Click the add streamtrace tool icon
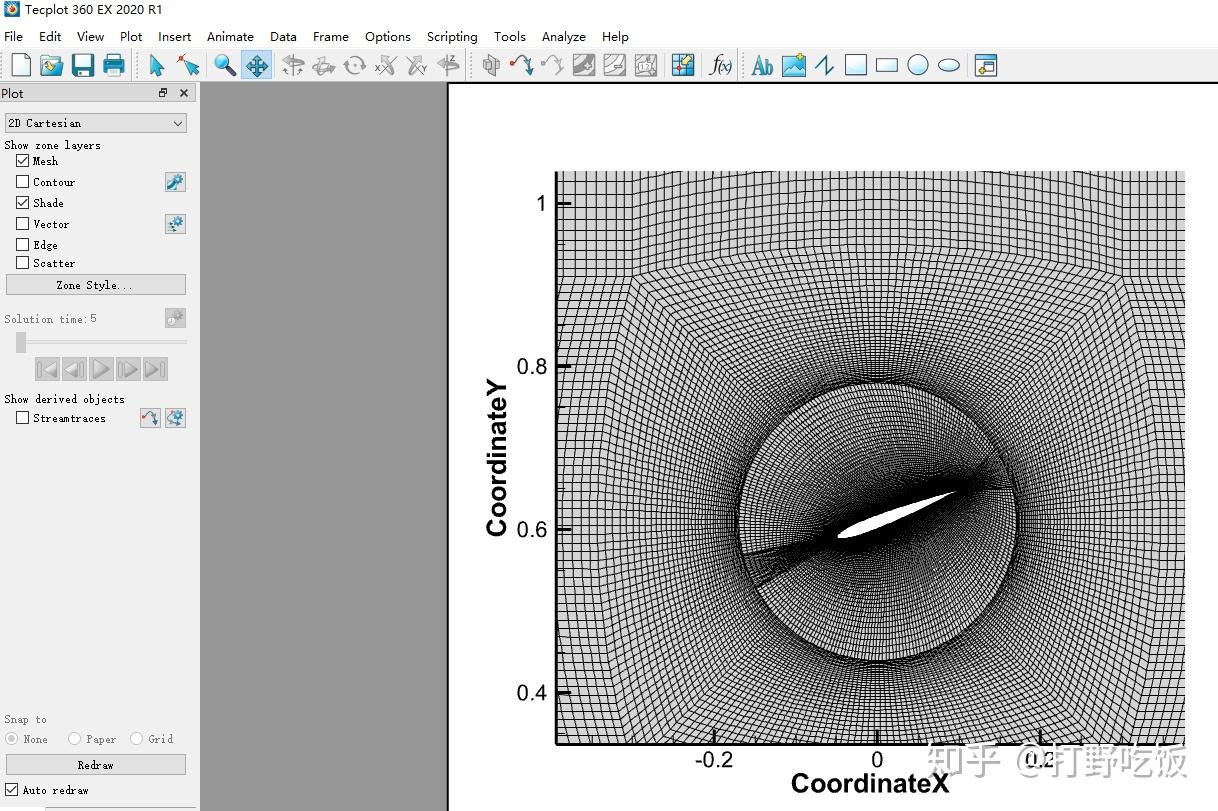Image resolution: width=1218 pixels, height=811 pixels. pyautogui.click(x=521, y=66)
